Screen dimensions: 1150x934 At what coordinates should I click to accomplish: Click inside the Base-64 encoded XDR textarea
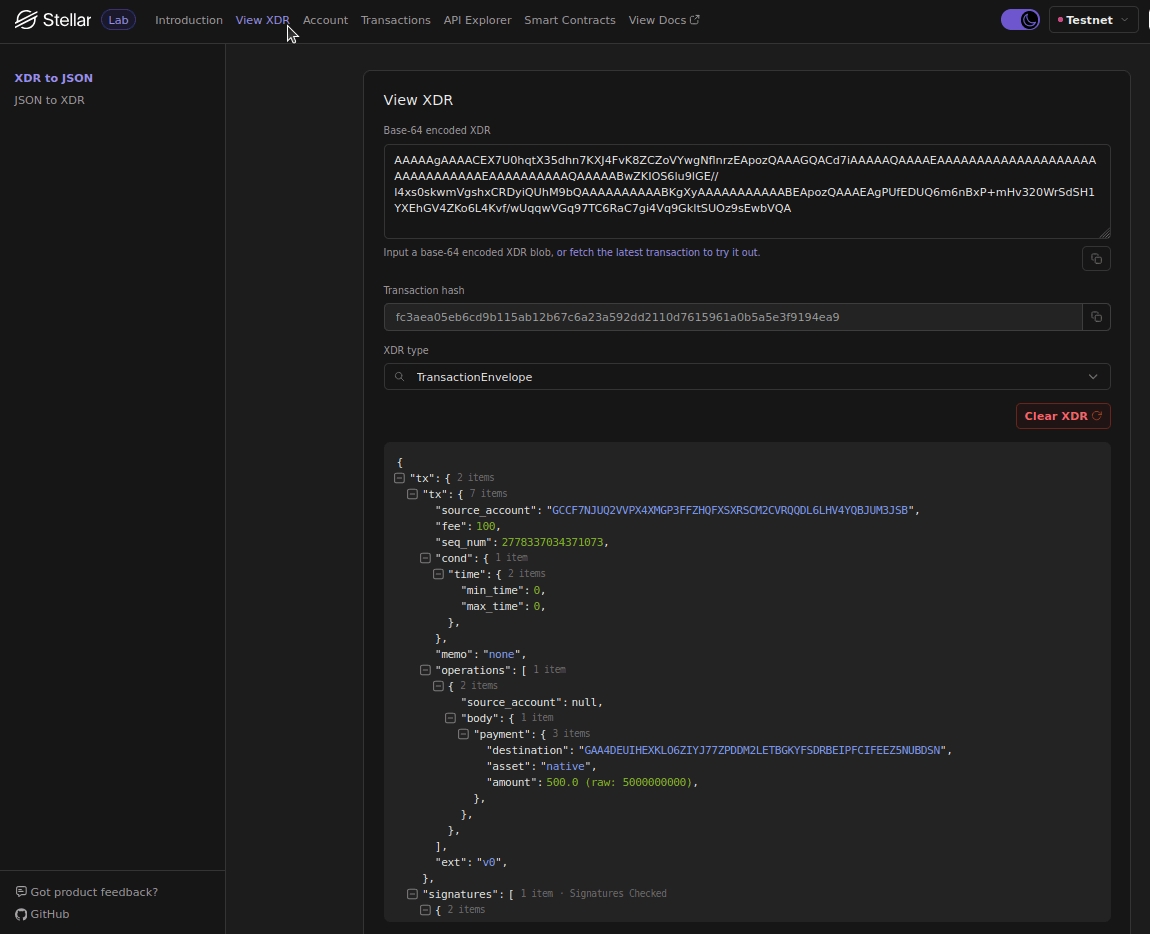746,192
